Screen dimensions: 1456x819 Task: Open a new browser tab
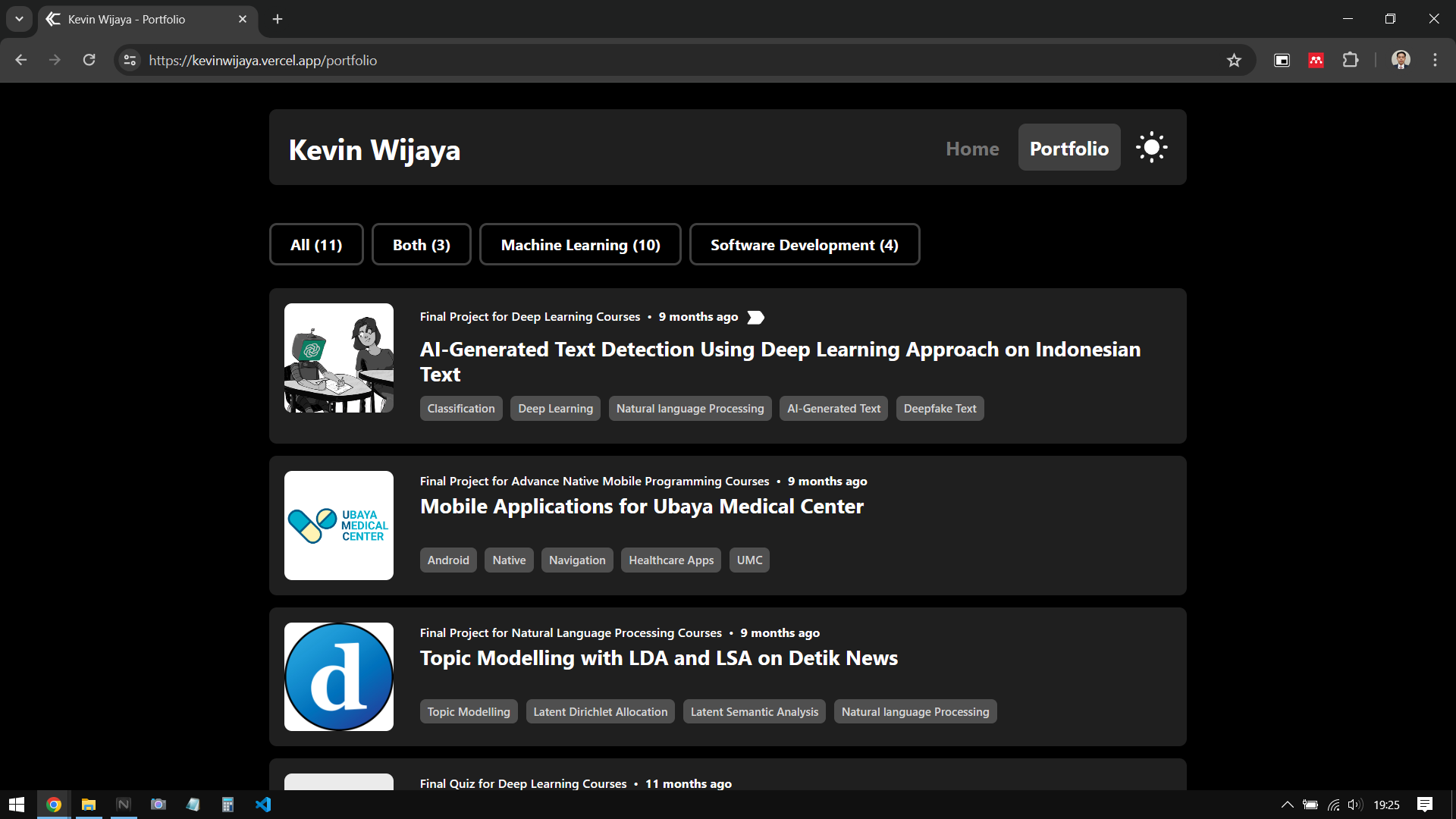click(278, 19)
